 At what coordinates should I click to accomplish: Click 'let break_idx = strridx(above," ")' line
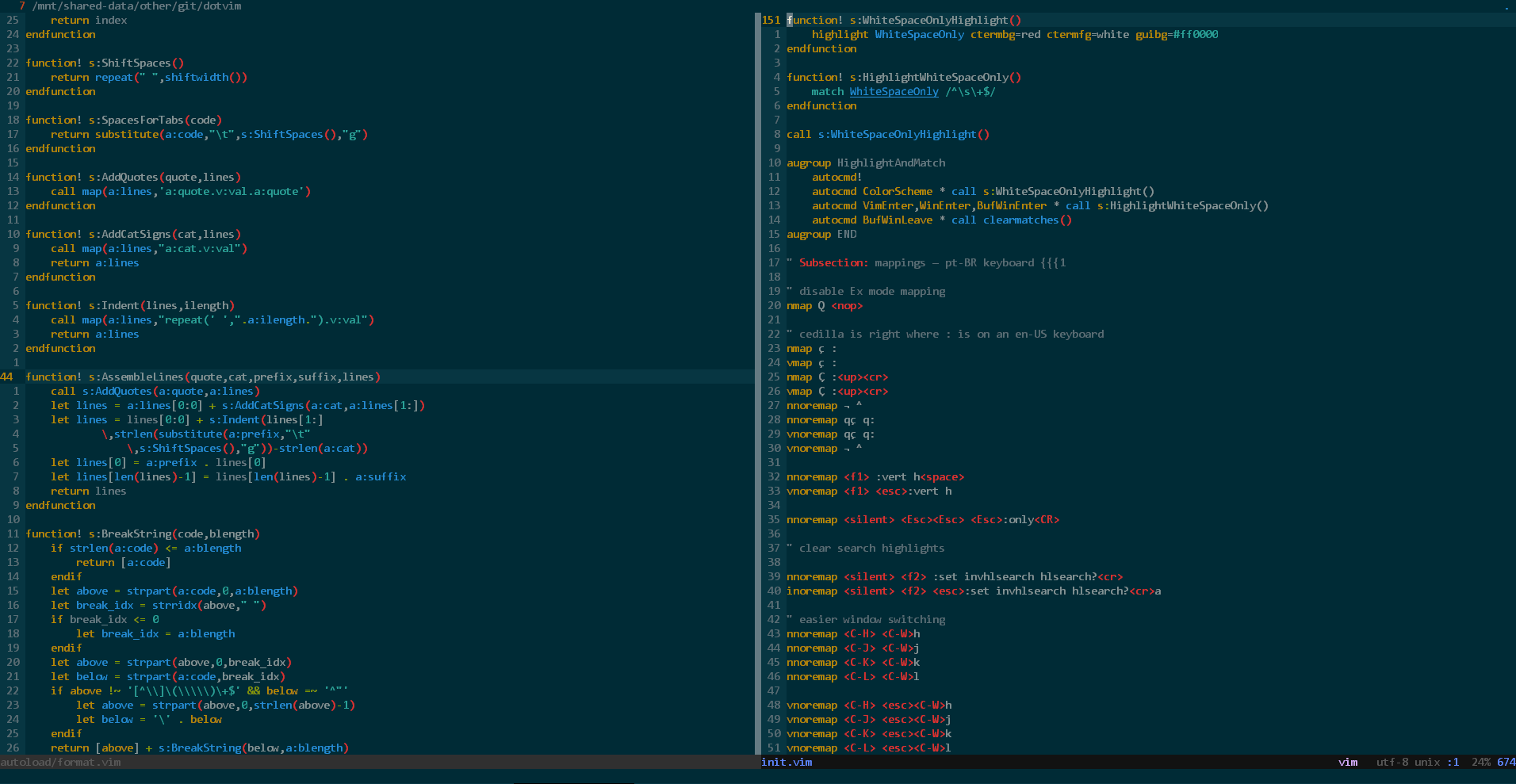(x=159, y=605)
